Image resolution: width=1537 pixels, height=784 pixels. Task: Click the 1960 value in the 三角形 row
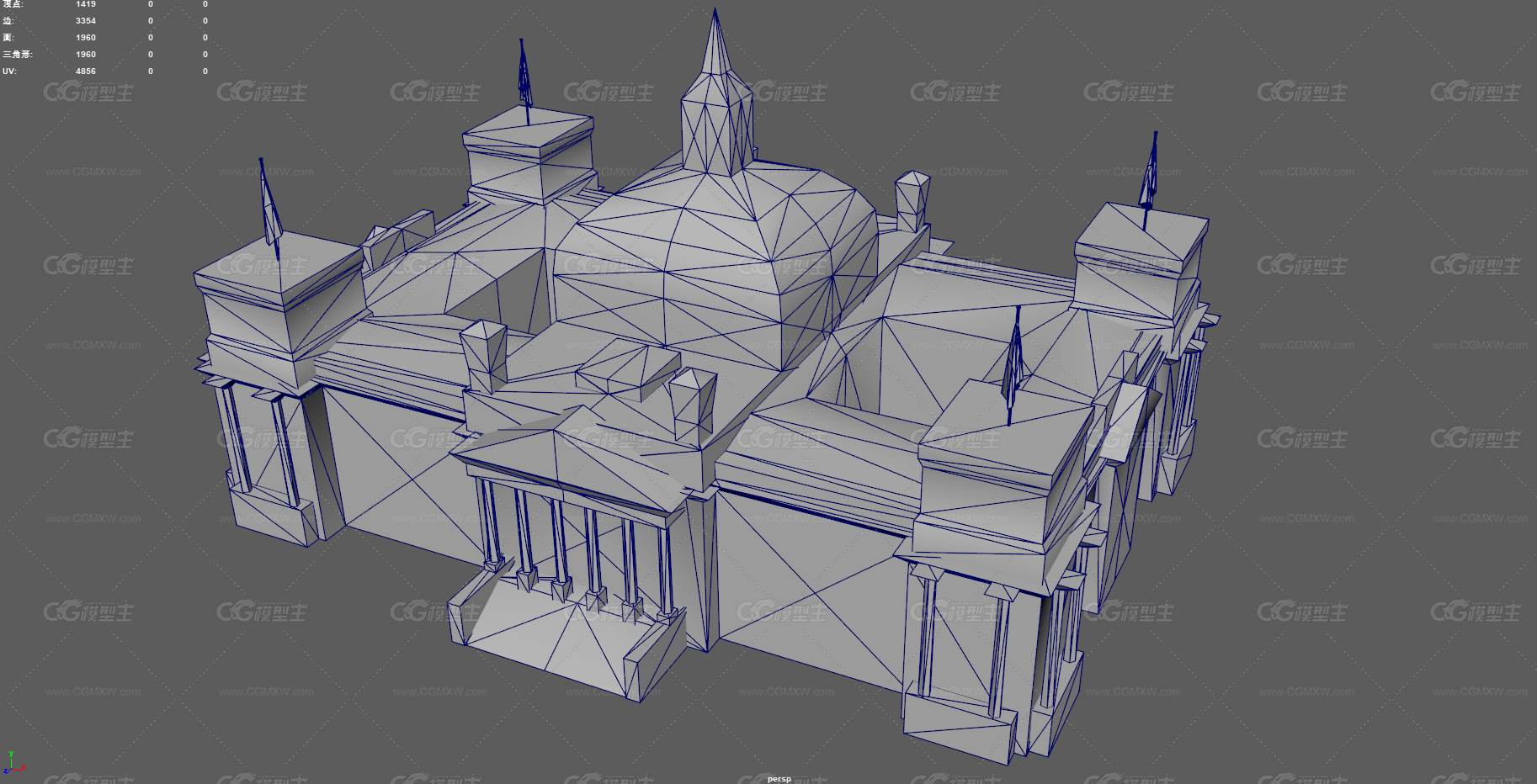pyautogui.click(x=86, y=55)
